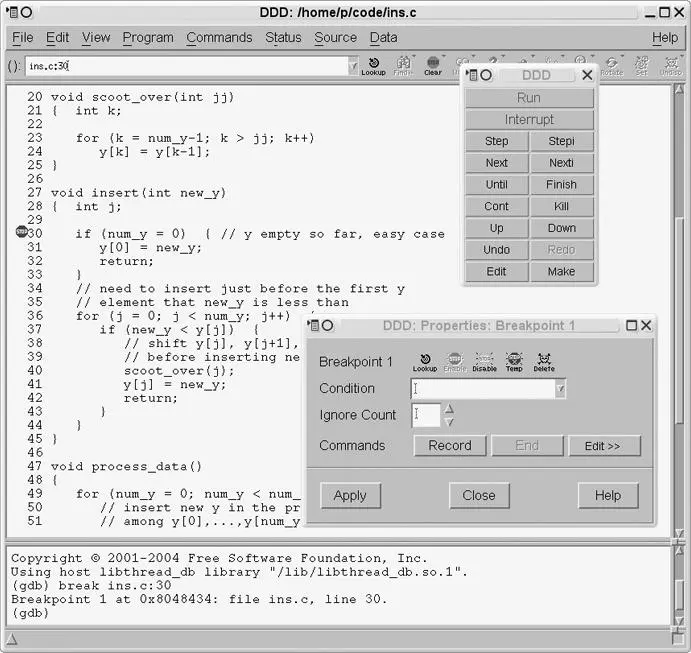
Task: Open the Program menu
Action: [147, 37]
